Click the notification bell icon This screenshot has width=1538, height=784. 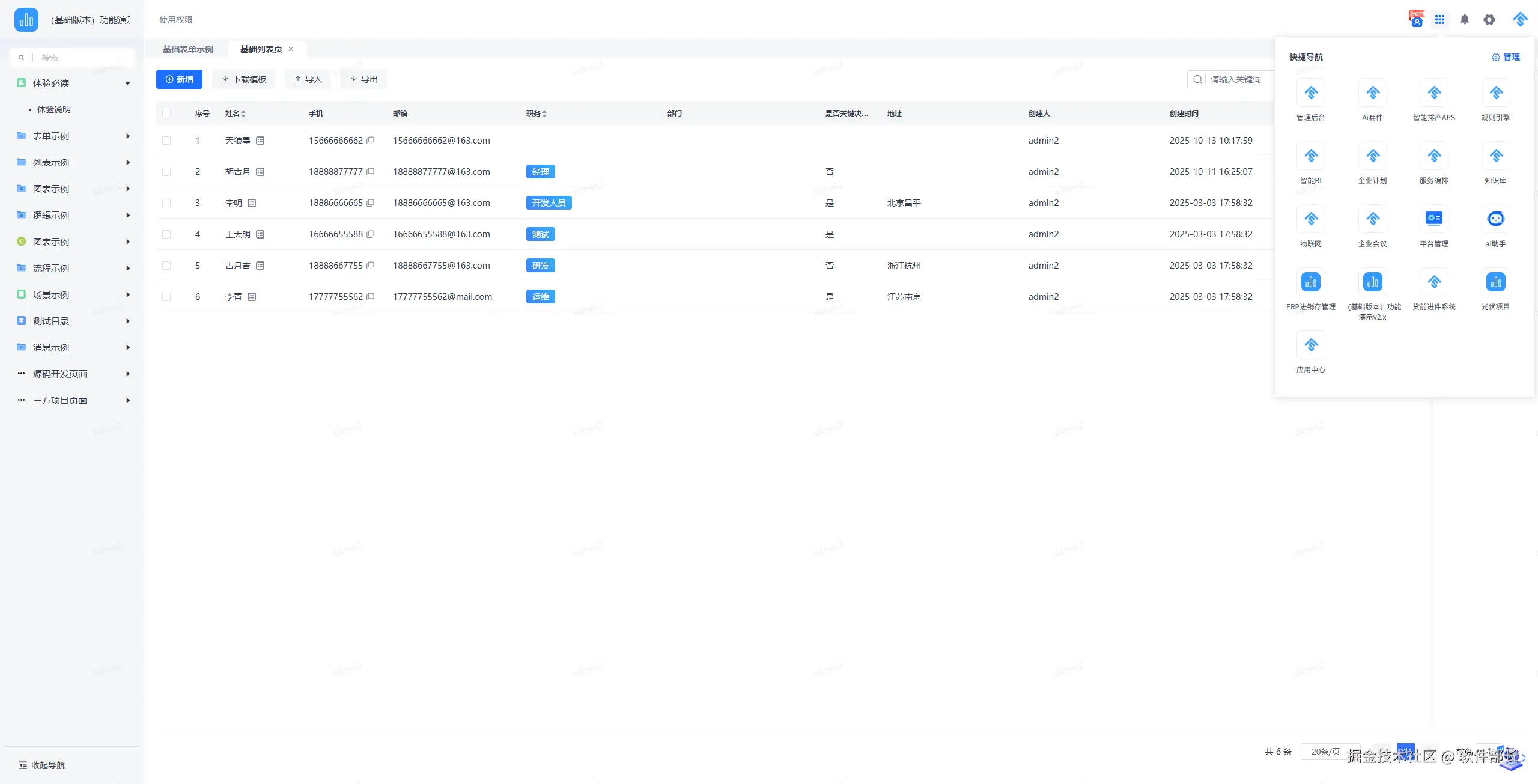pos(1465,20)
